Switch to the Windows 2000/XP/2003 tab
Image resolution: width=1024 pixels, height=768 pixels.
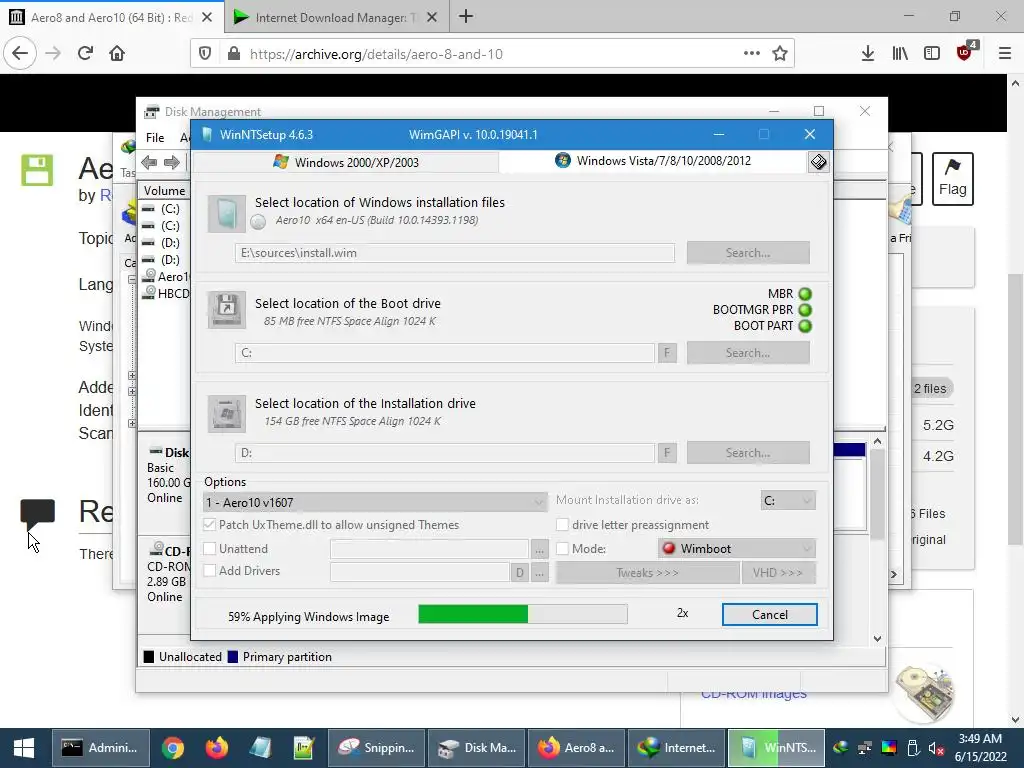[x=346, y=162]
